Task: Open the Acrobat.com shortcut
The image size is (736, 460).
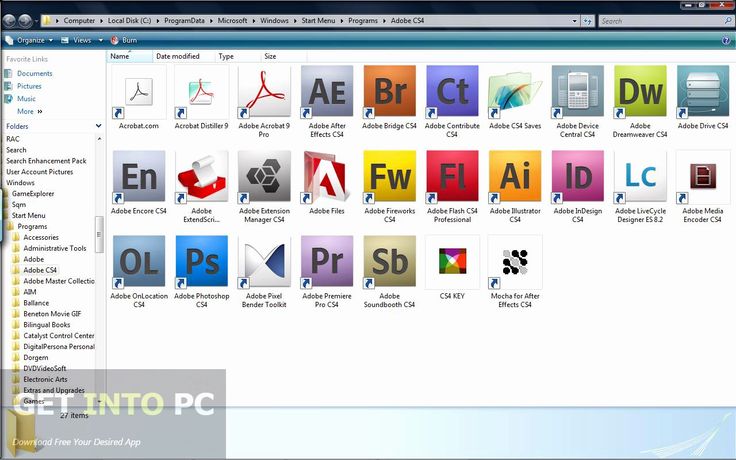Action: point(139,92)
